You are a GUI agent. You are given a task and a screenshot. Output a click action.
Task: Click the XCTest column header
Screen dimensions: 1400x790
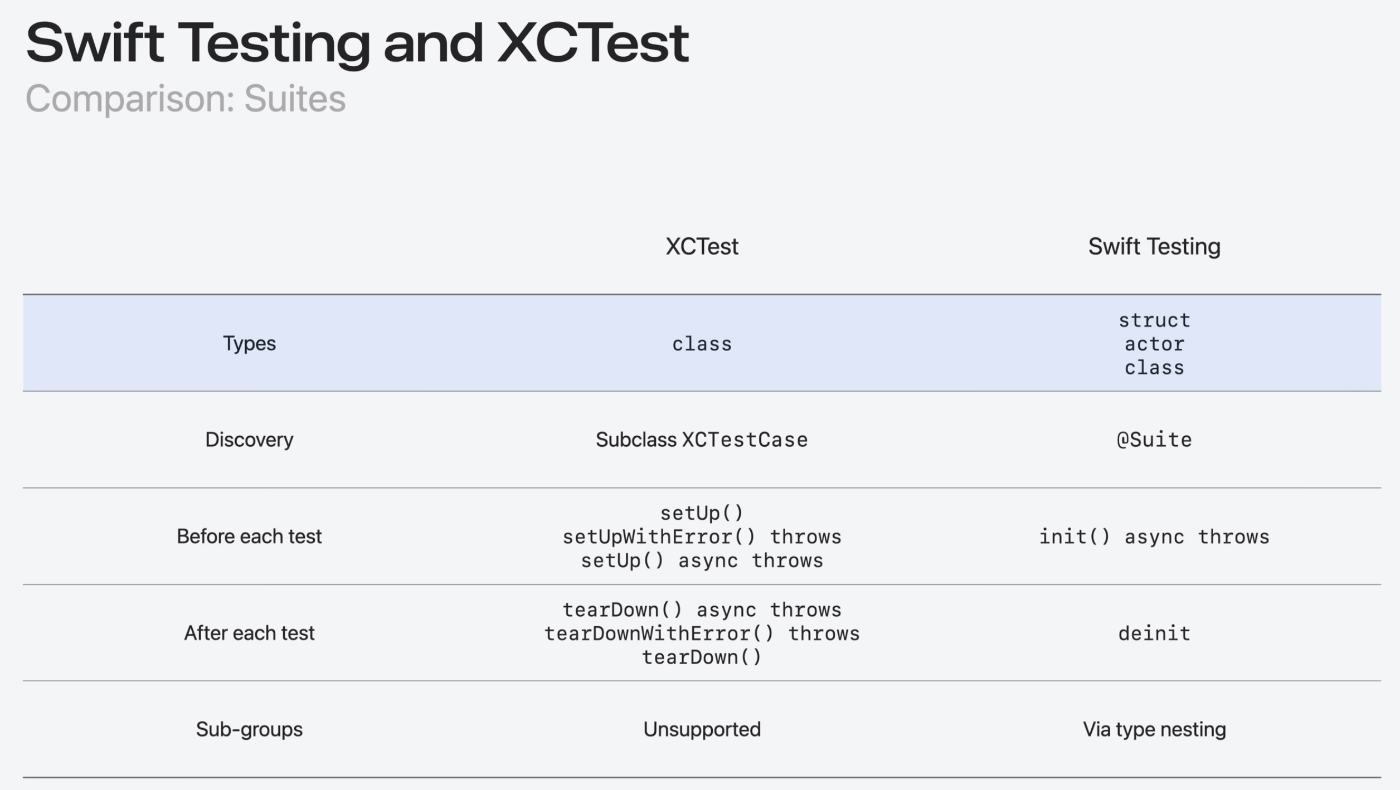(x=702, y=246)
